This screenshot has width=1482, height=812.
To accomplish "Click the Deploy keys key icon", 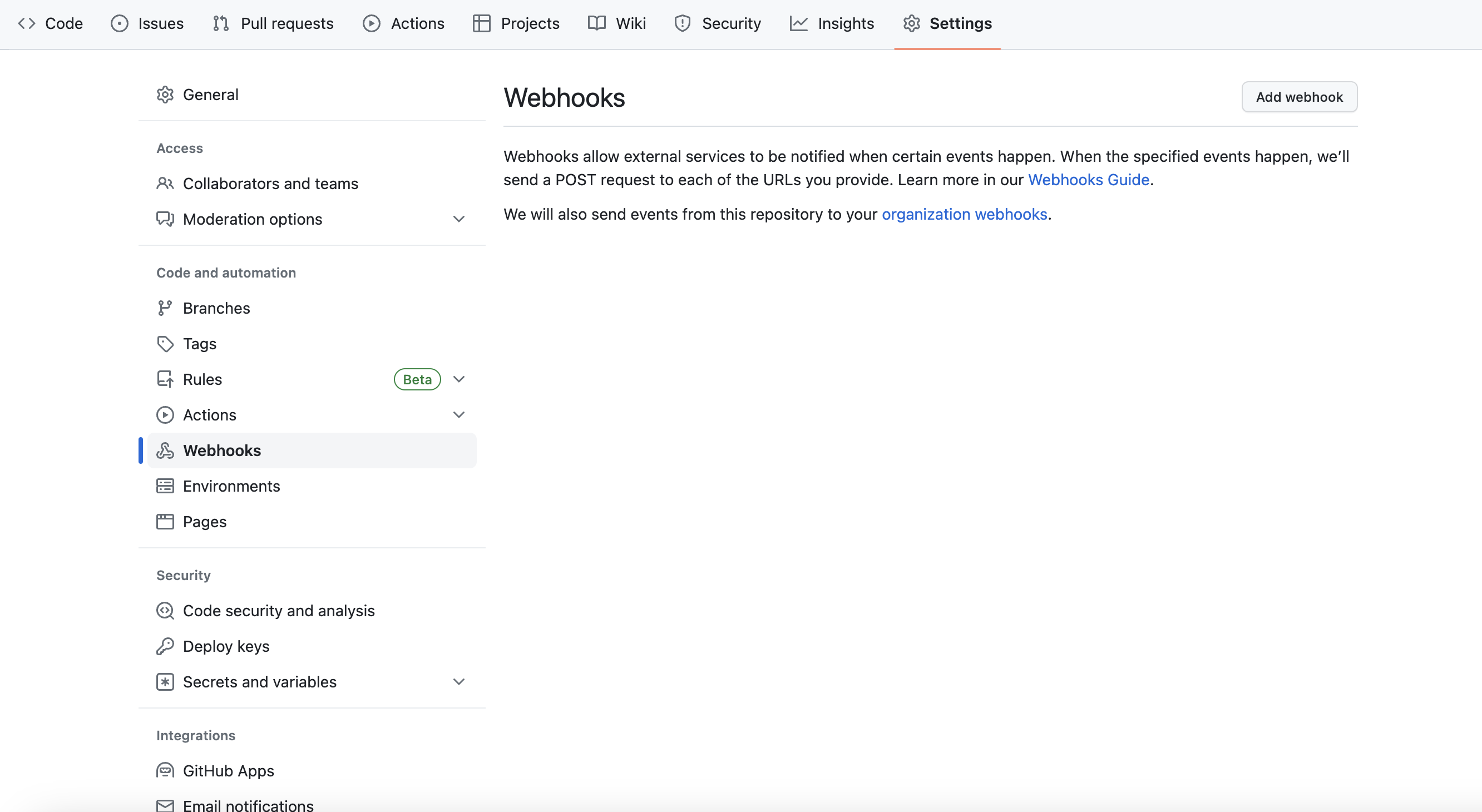I will (165, 646).
